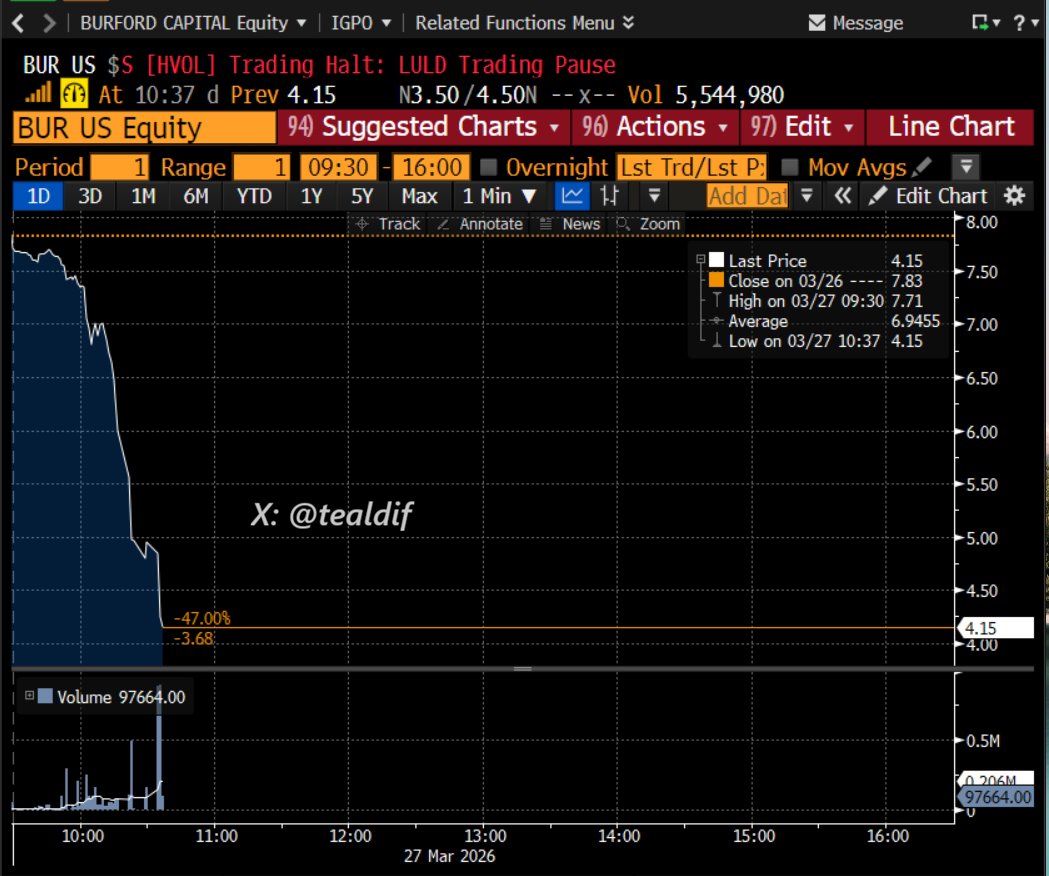Toggle the Mov Avgs checkbox
This screenshot has height=876, width=1049.
(x=790, y=167)
